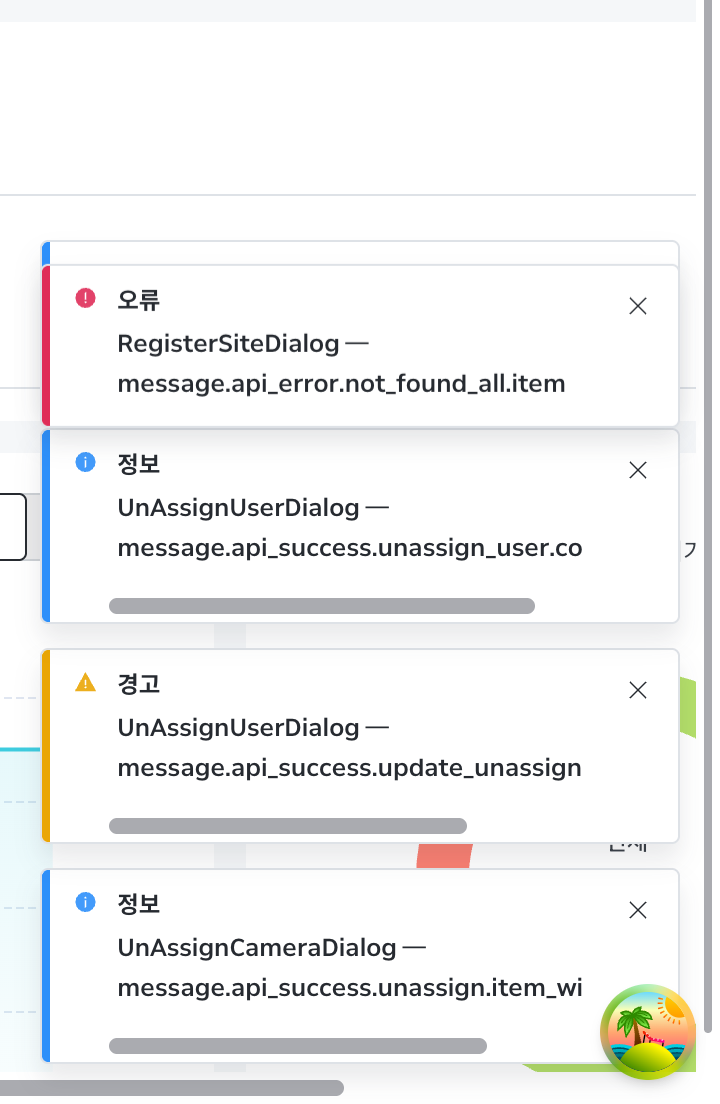Click the unassign.item message in camera toast
Screen dimensions: 720x1104
tap(349, 988)
